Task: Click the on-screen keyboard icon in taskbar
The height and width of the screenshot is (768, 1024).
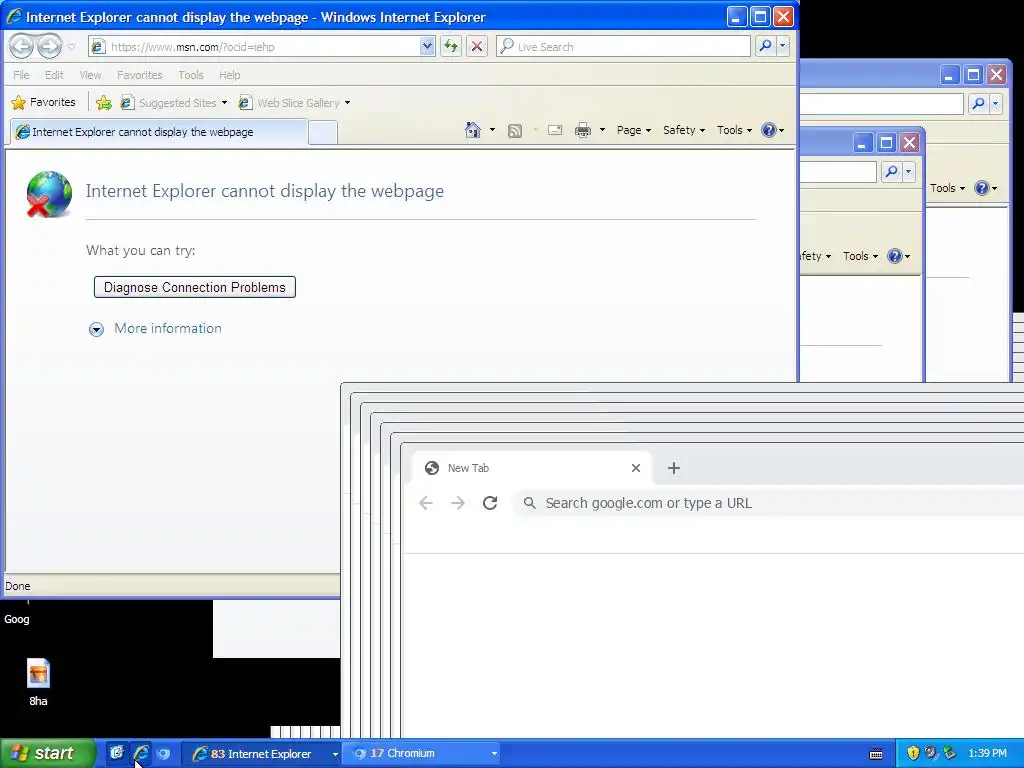Action: click(x=876, y=754)
